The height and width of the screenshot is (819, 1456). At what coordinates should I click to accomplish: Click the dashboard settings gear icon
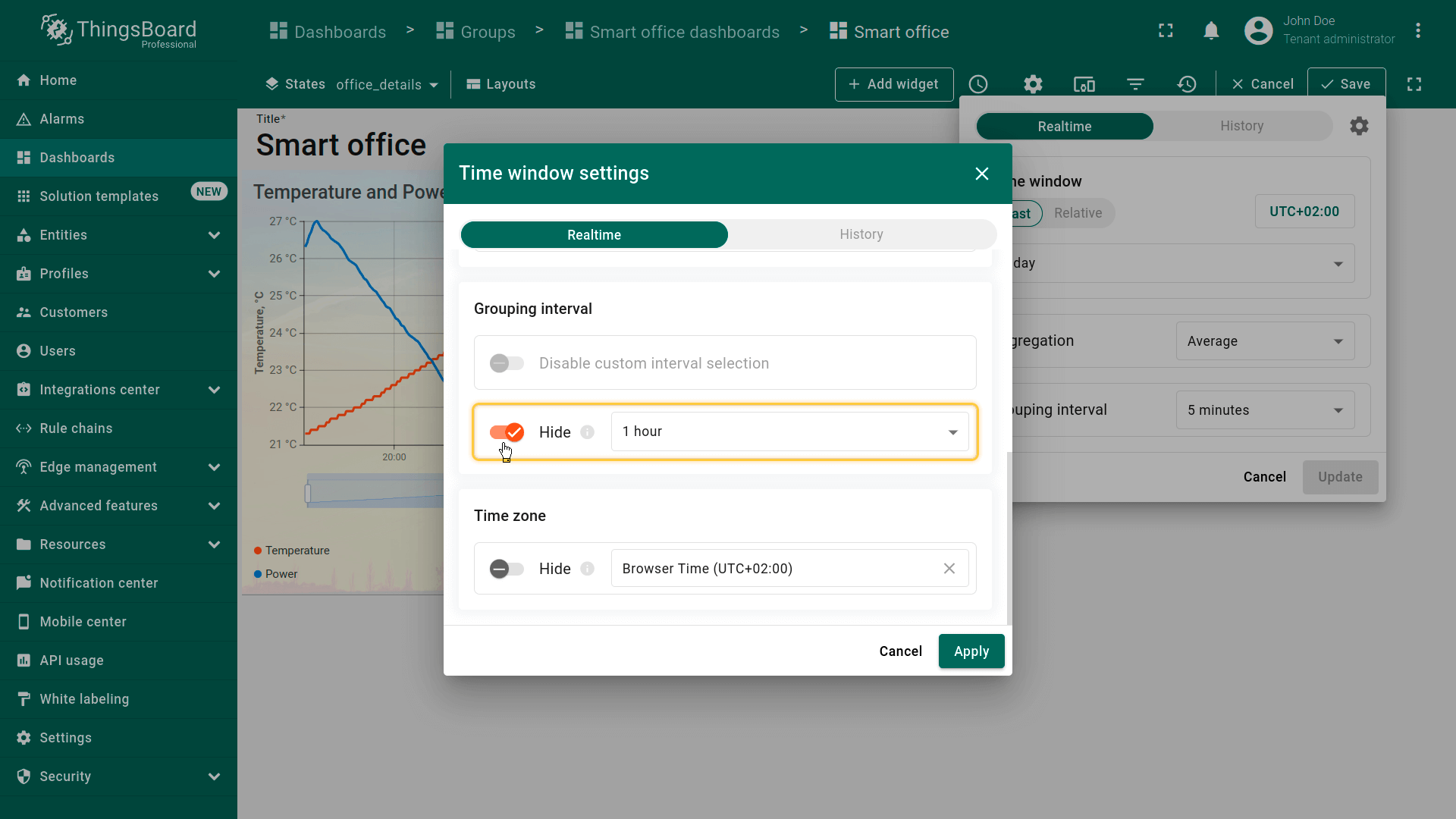pos(1033,84)
